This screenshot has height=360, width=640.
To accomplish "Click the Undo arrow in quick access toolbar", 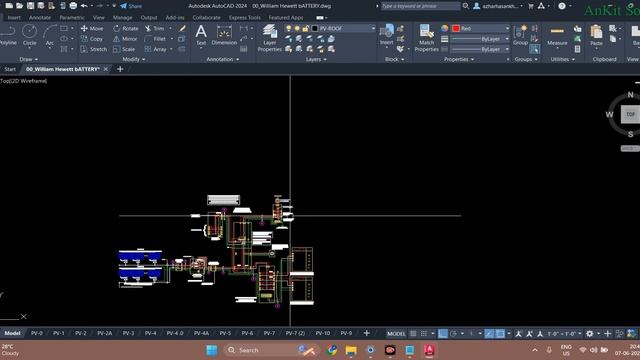I will tap(84, 6).
